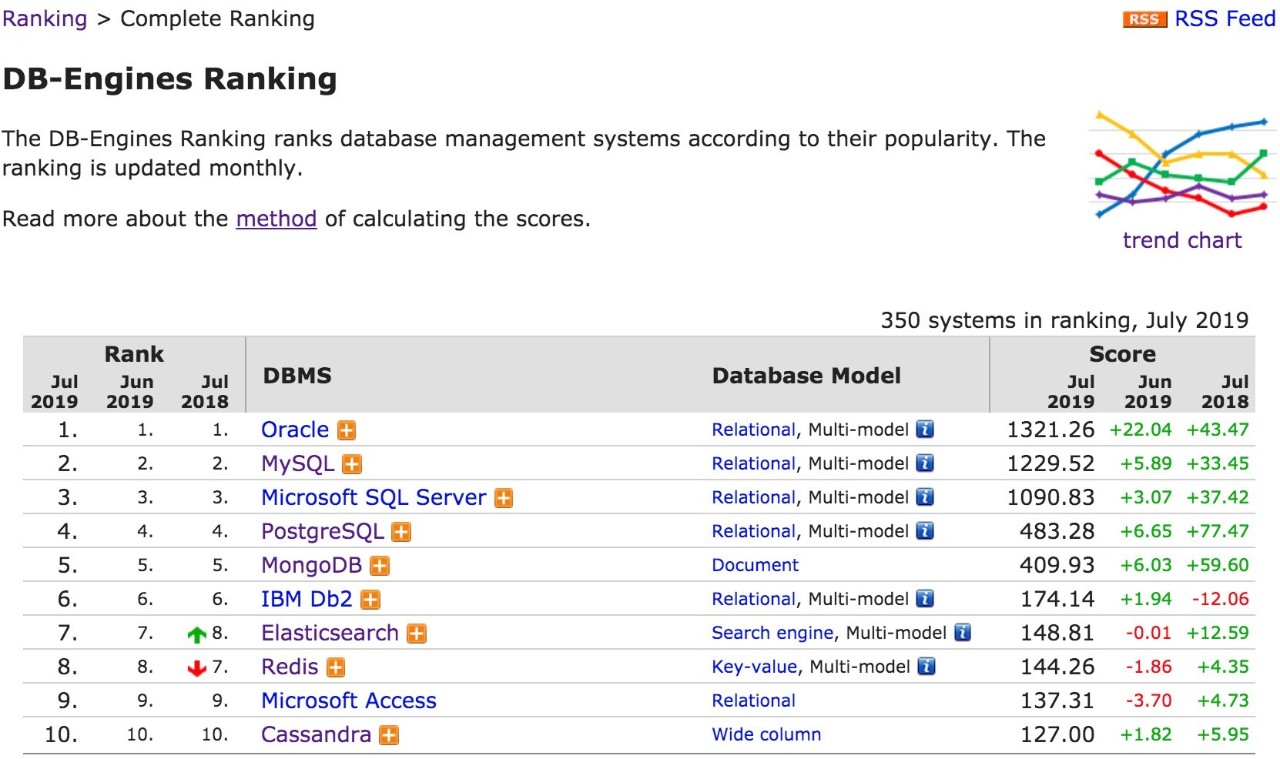Screen dimensions: 1280x759
Task: Click the info icon in the Oracle row
Action: (925, 430)
